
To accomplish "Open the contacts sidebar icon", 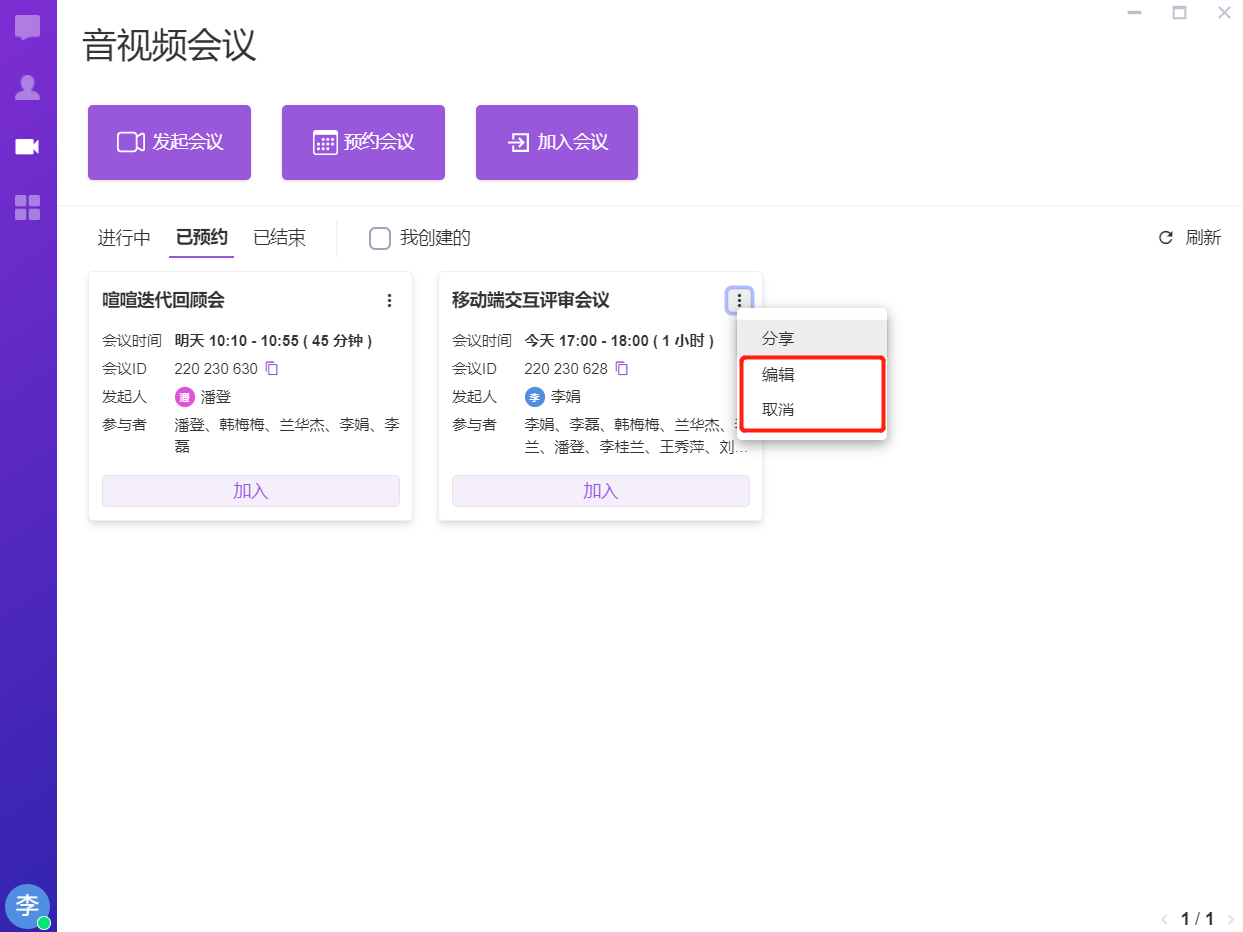I will tap(28, 88).
